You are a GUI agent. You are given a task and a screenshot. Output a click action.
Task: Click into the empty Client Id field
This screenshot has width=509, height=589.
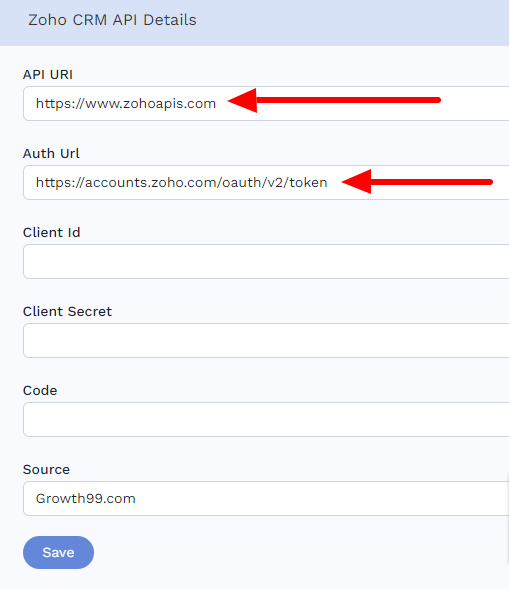266,261
